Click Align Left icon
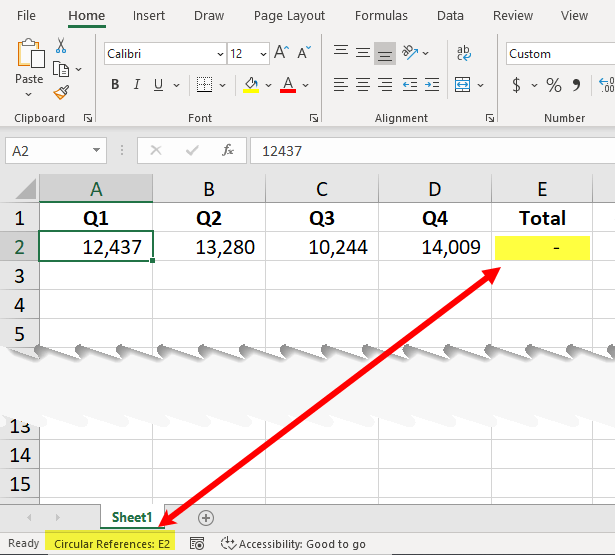Image resolution: width=615 pixels, height=555 pixels. click(341, 85)
